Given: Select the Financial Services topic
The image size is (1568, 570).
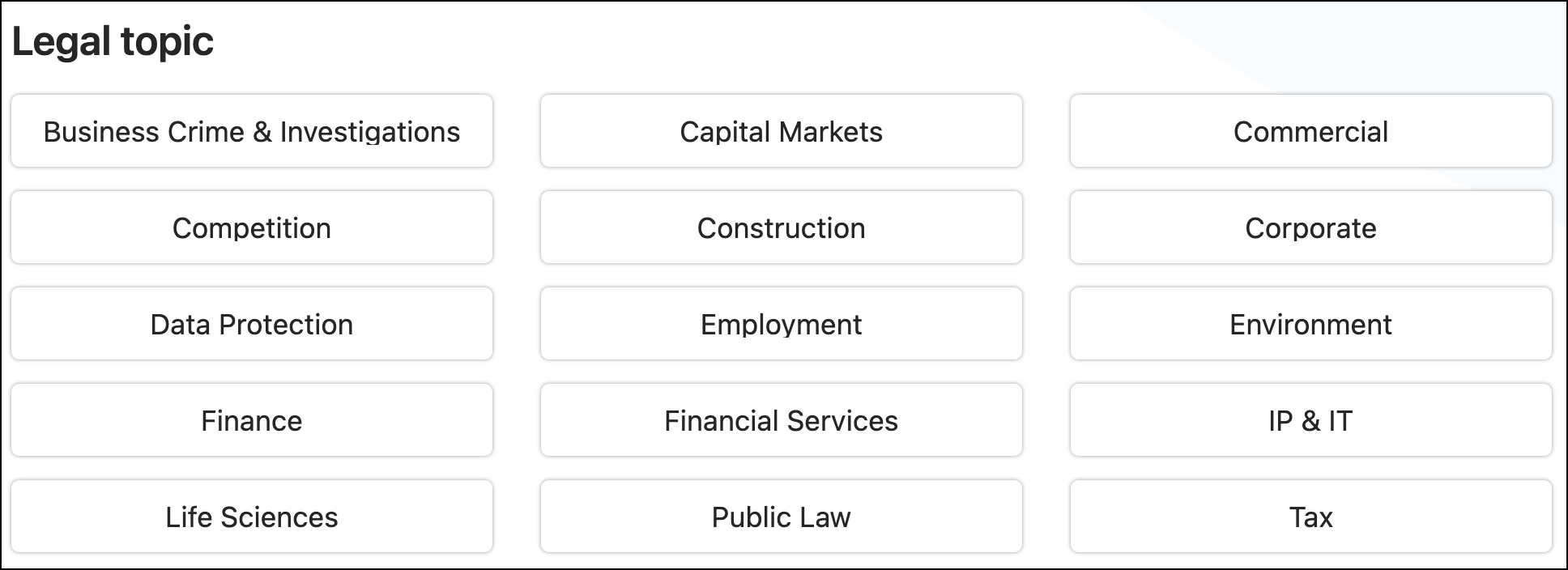Looking at the screenshot, I should [781, 420].
